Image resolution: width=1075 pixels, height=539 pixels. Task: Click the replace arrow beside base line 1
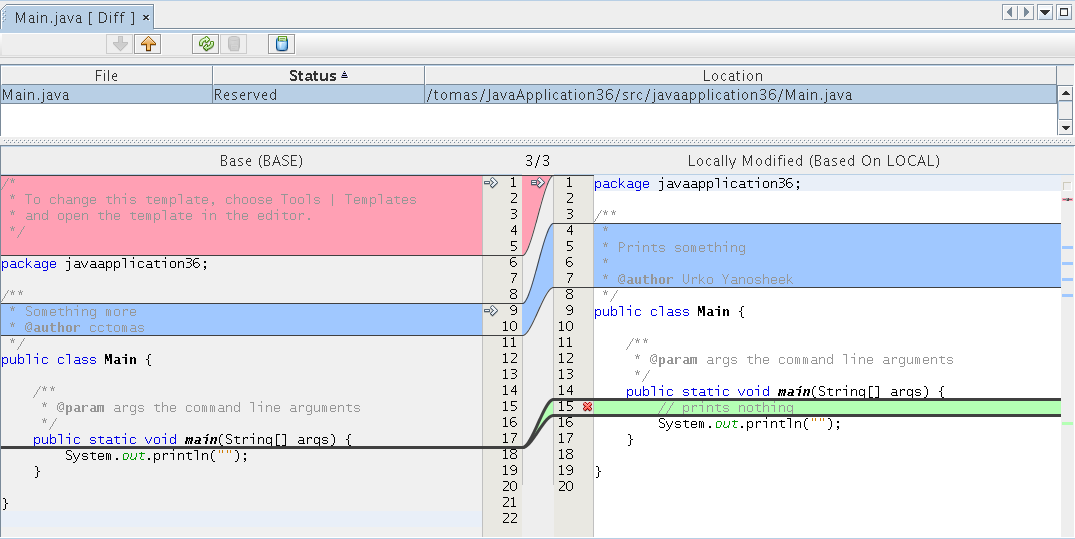[490, 183]
